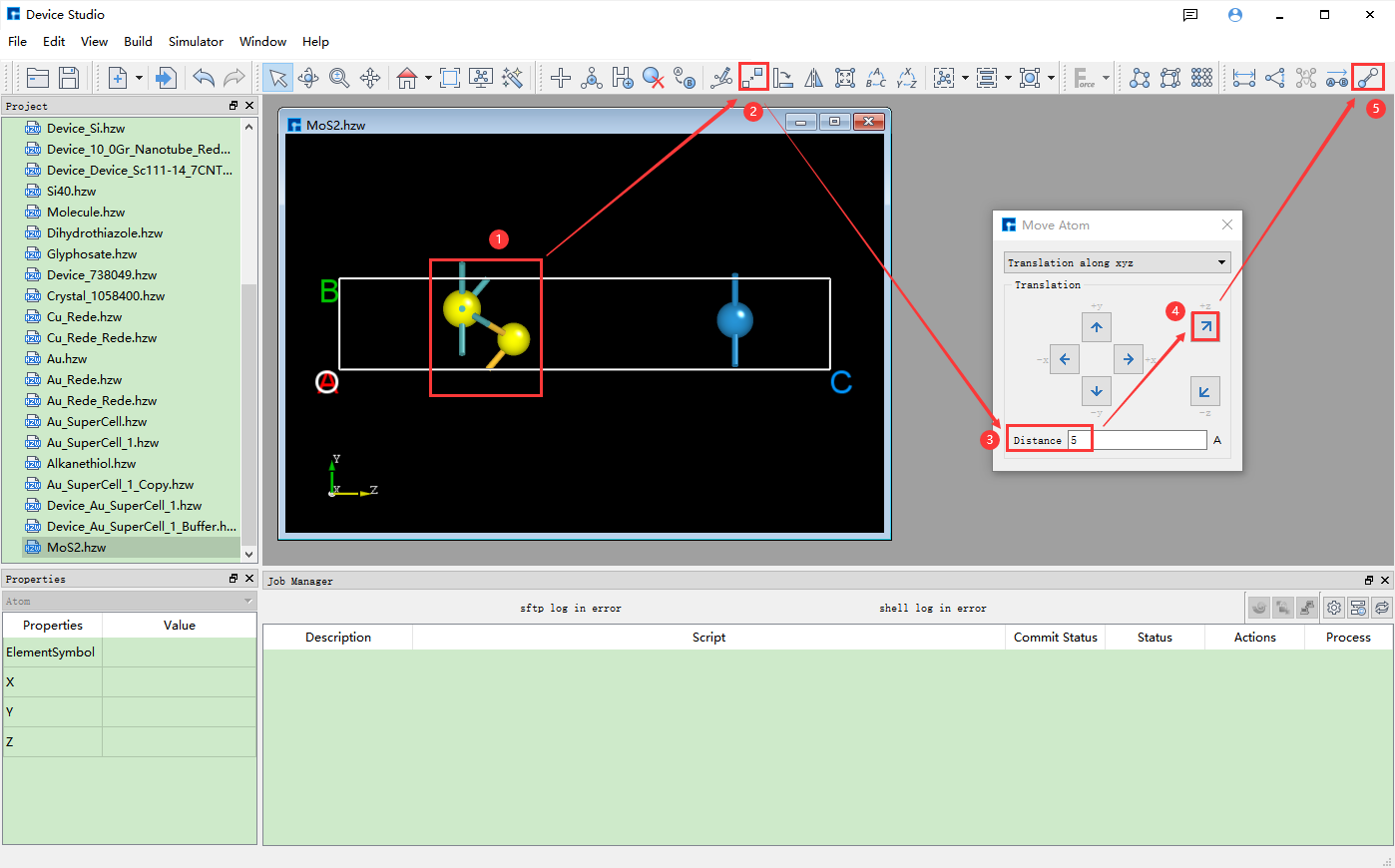Open the Build menu

[x=138, y=41]
